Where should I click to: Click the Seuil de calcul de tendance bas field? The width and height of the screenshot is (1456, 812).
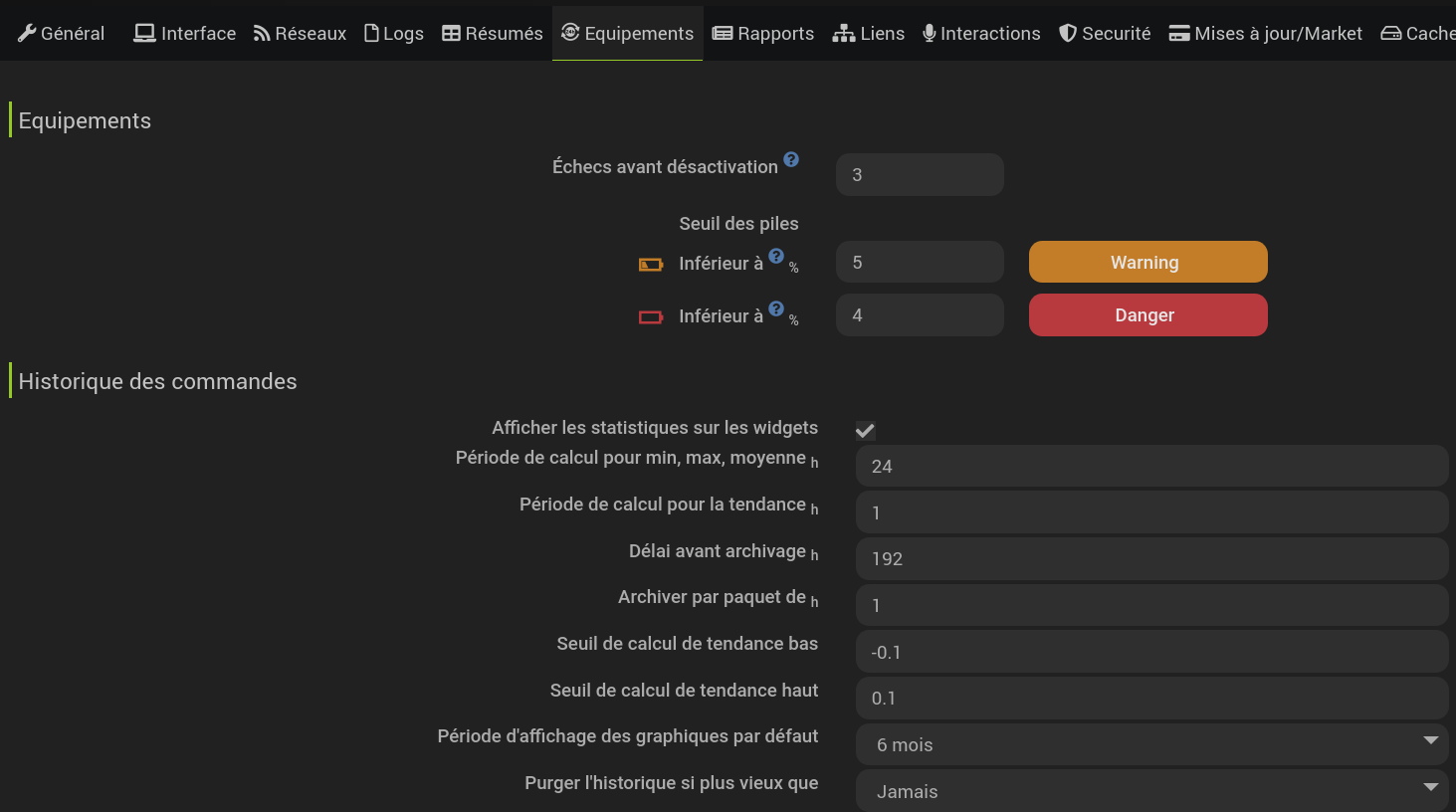[1151, 652]
